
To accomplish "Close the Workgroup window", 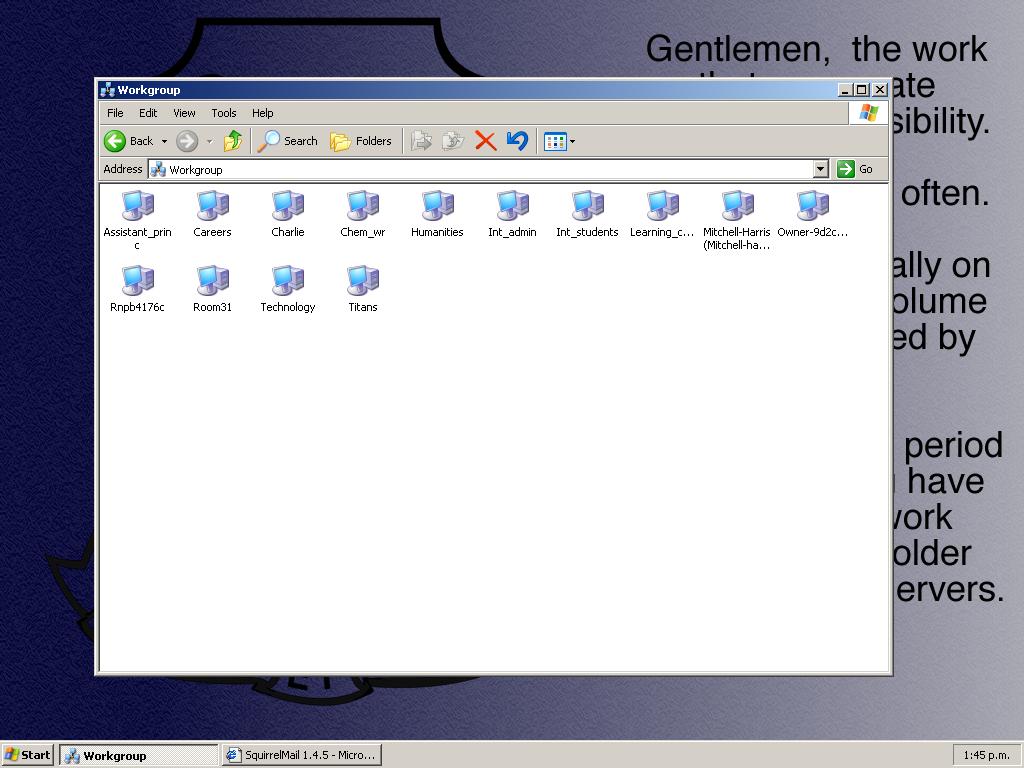I will [x=880, y=90].
